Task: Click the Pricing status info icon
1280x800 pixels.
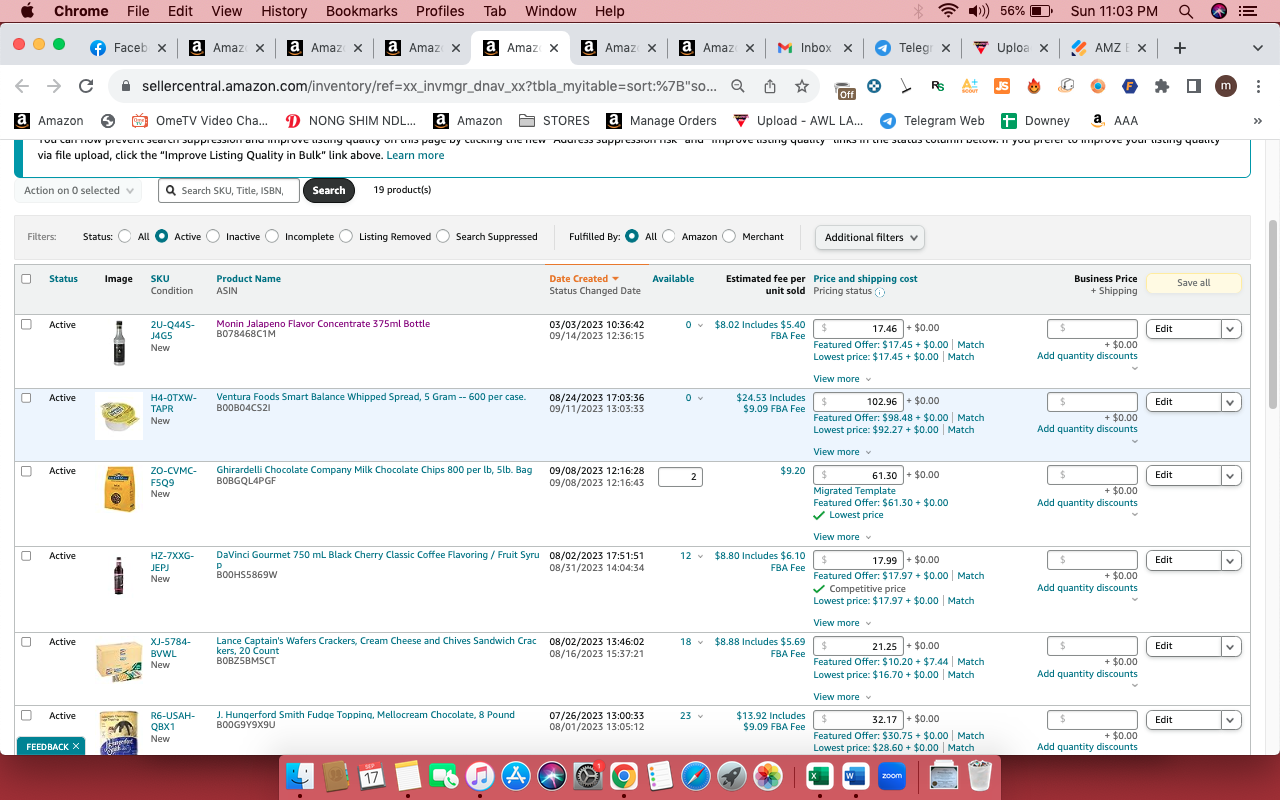Action: (880, 292)
